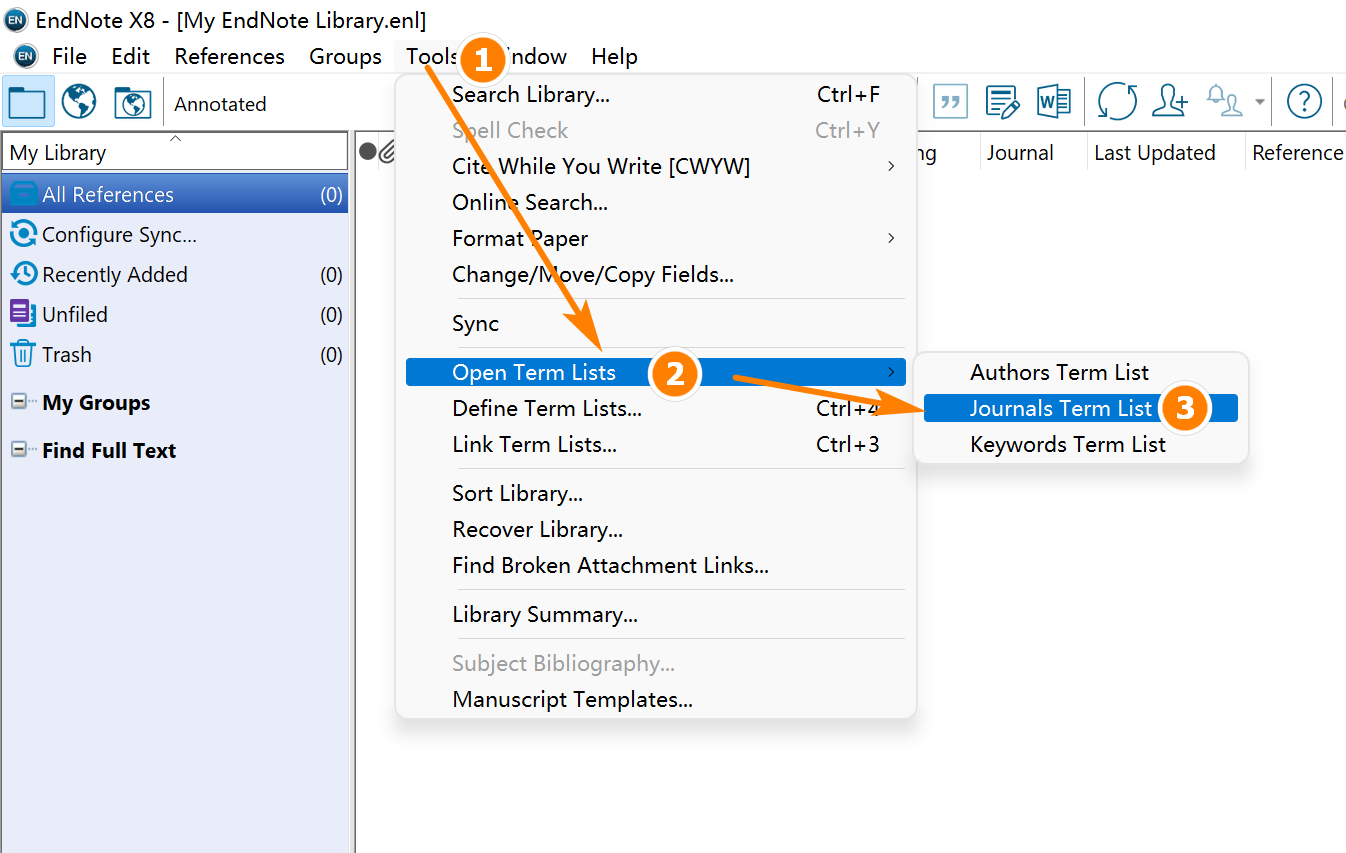Select Trash group in sidebar
The image size is (1346, 853).
tap(175, 354)
